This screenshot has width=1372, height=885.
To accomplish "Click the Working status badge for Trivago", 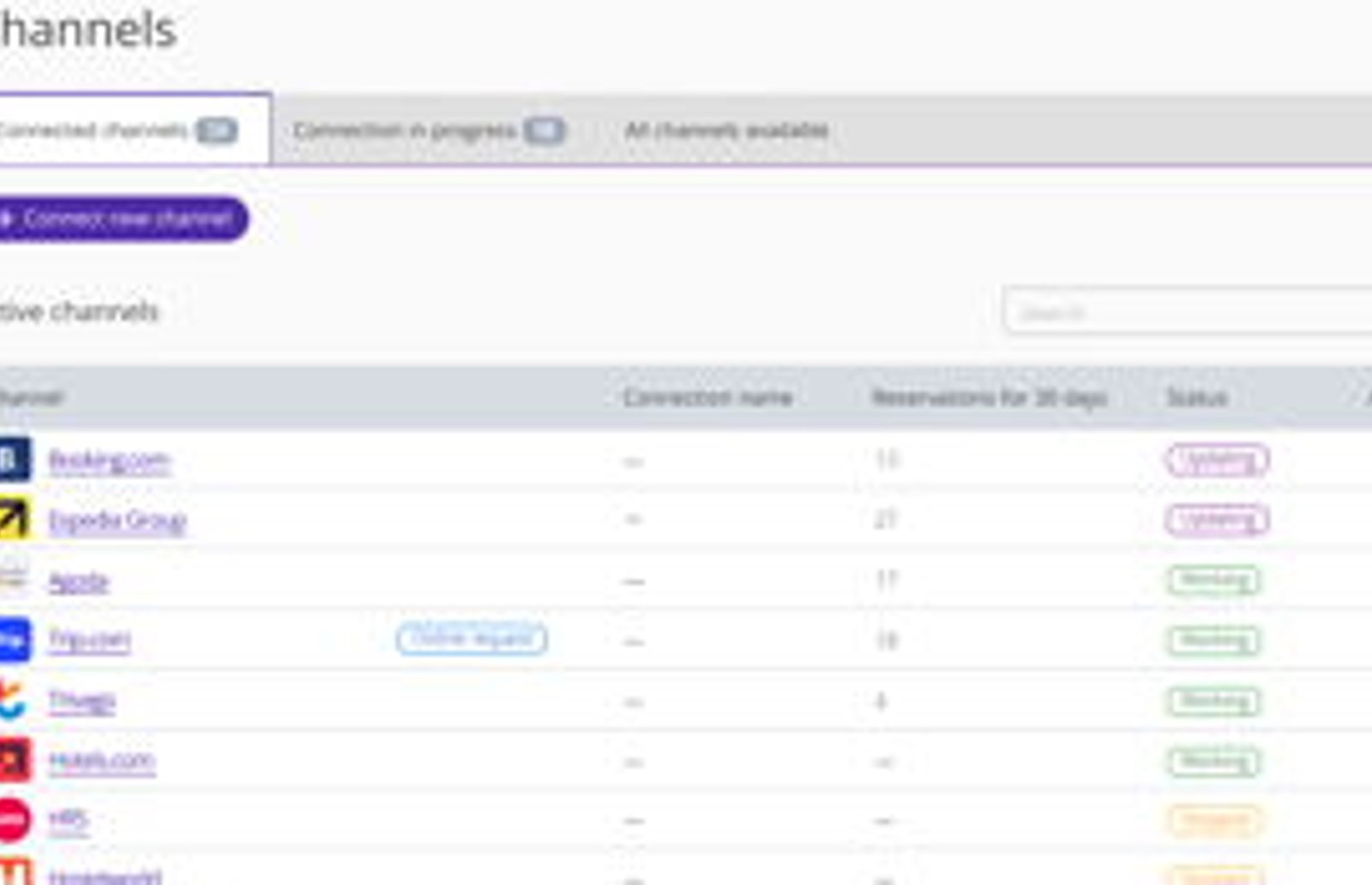I will click(x=1213, y=701).
